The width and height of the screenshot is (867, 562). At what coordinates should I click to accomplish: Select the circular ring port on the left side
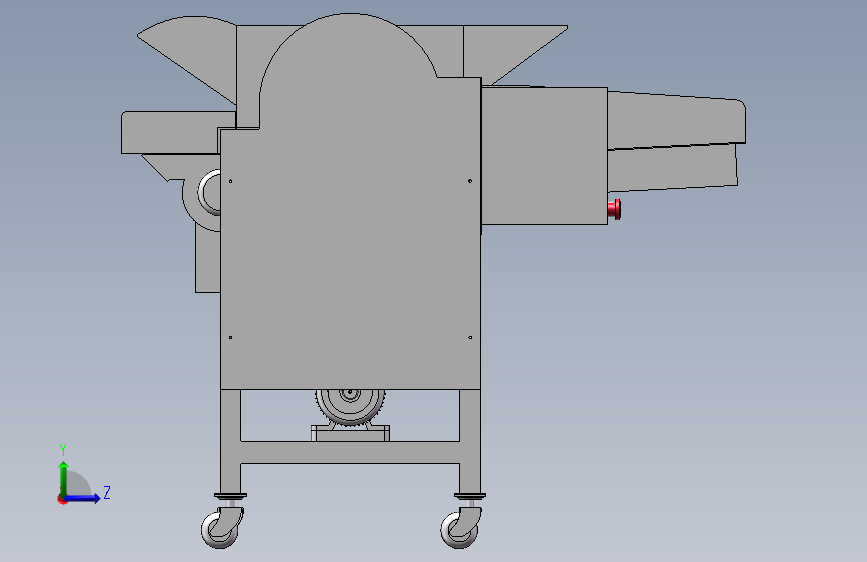click(x=210, y=192)
